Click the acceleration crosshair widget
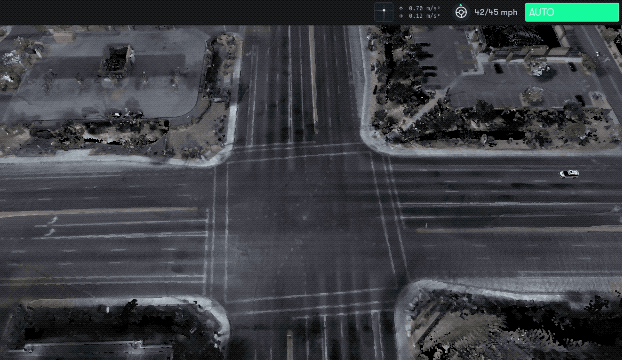 pyautogui.click(x=384, y=12)
